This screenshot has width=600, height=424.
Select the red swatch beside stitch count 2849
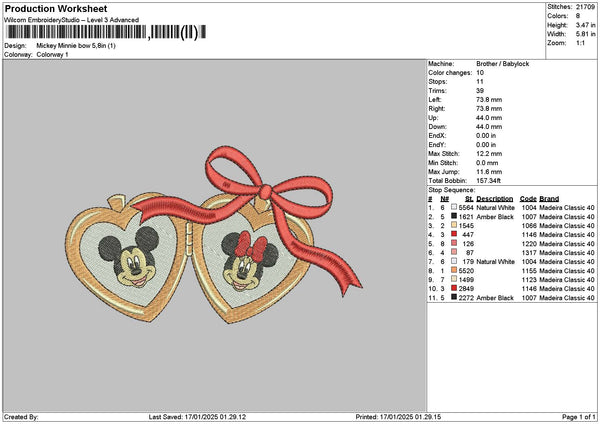coord(454,288)
